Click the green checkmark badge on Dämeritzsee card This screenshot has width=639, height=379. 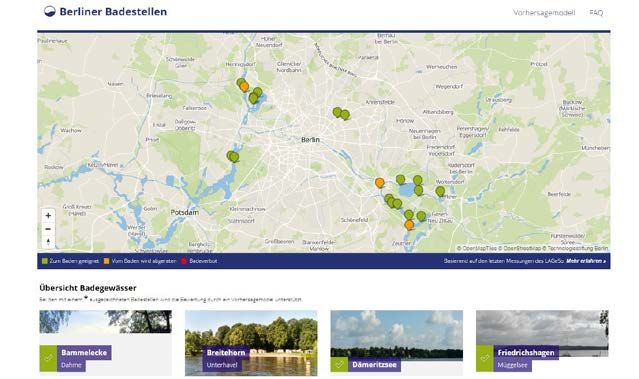[339, 364]
